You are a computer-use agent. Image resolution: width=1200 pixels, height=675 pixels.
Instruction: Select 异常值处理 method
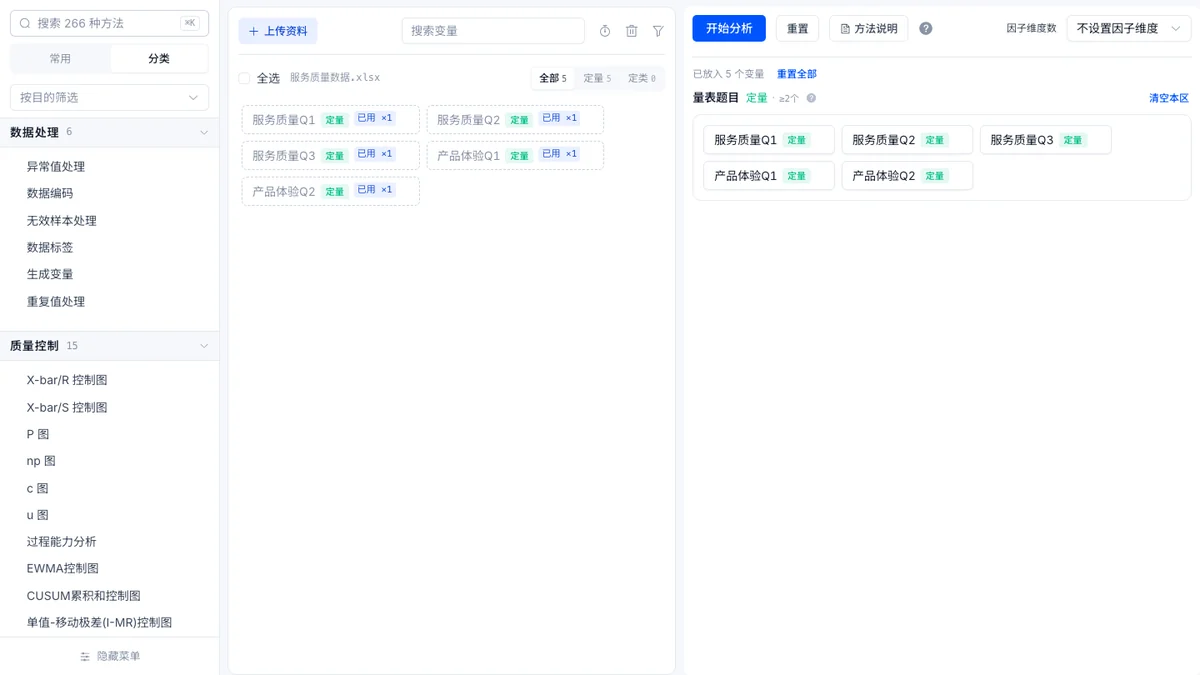pos(56,167)
